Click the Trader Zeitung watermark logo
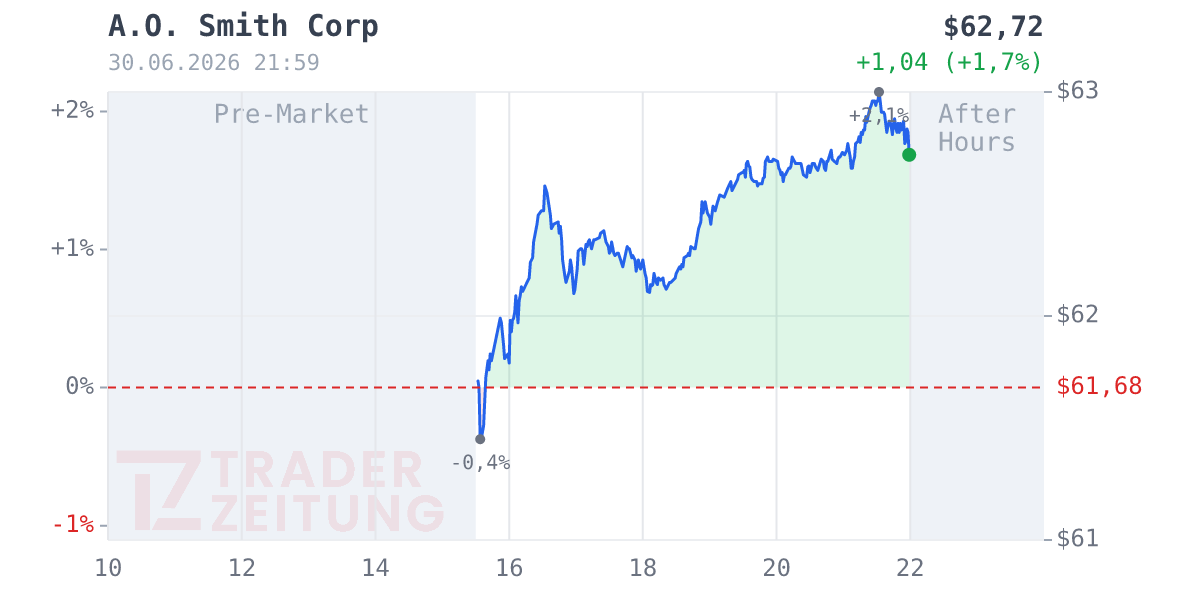Viewport: 1200px width, 600px height. tap(280, 491)
